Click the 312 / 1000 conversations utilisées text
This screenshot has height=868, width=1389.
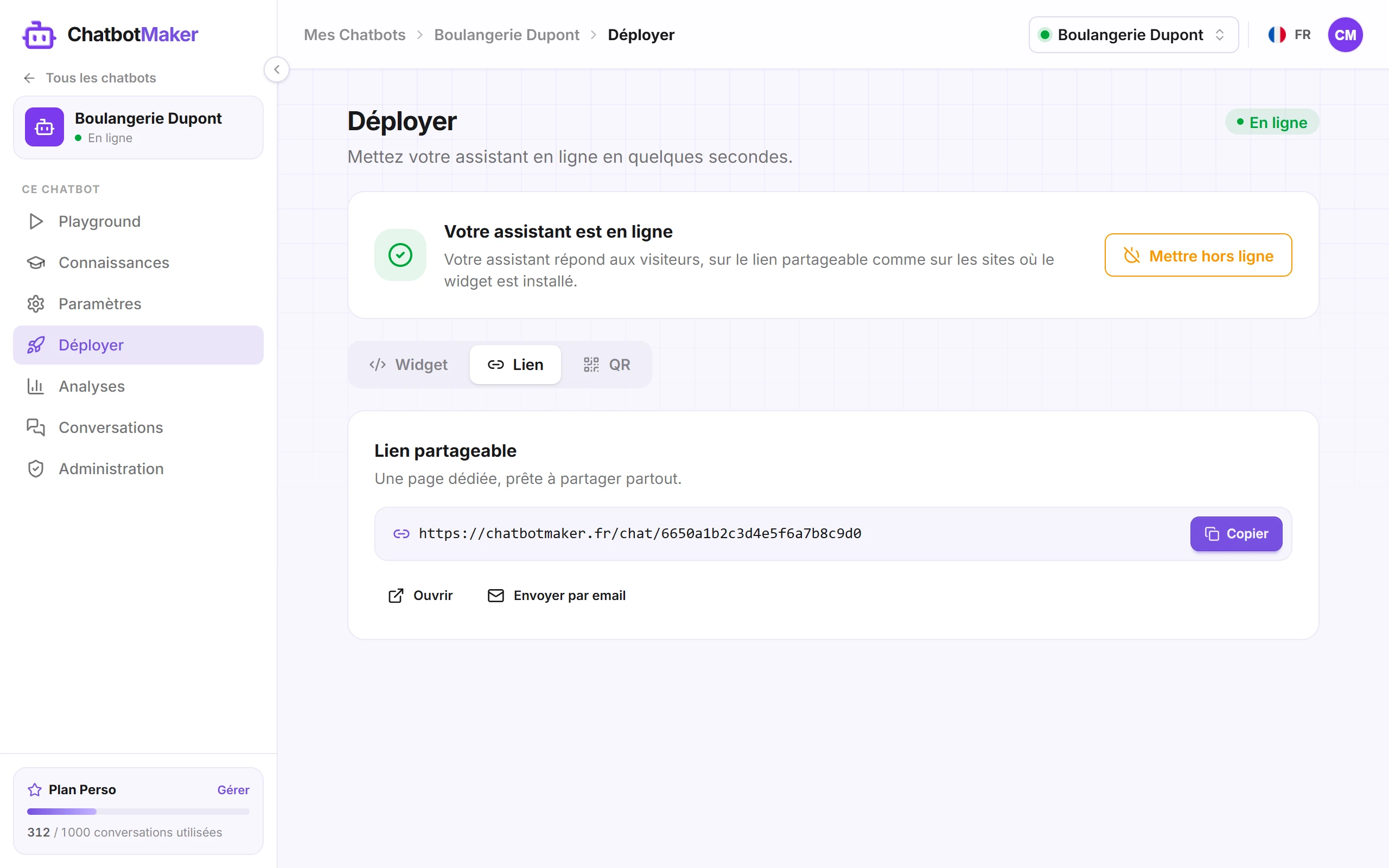(125, 832)
